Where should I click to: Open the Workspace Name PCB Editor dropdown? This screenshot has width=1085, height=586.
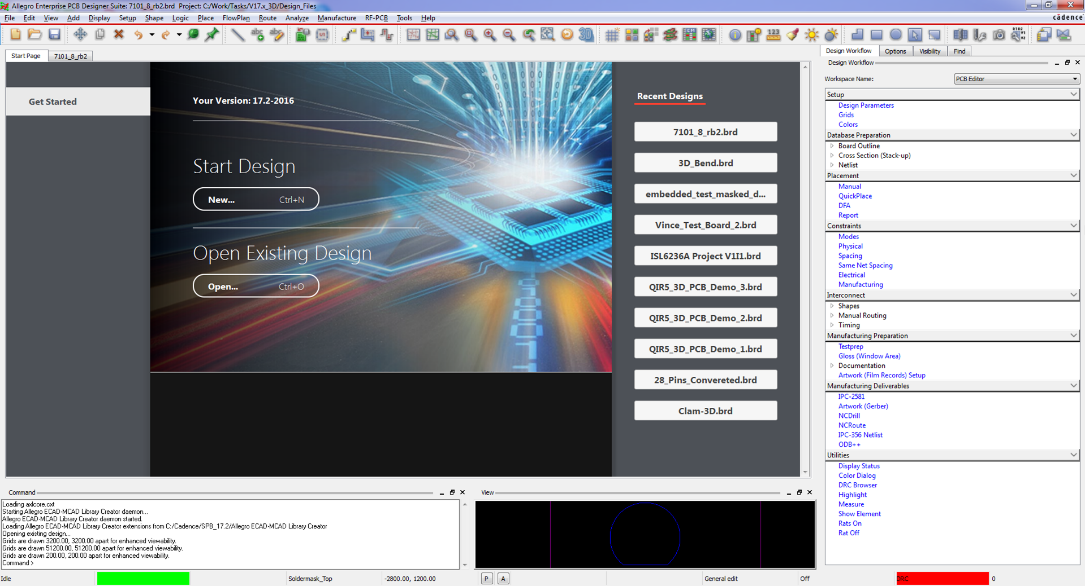click(x=1016, y=79)
